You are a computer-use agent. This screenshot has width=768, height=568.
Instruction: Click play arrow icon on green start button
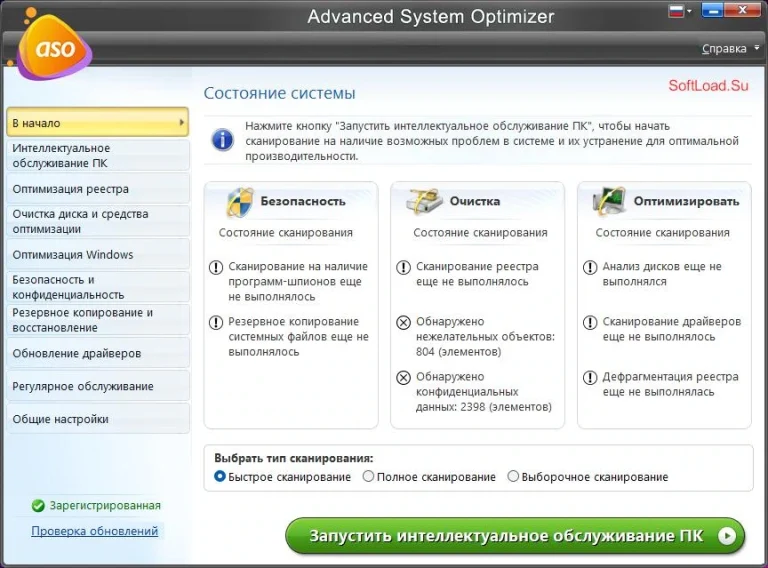(x=727, y=536)
